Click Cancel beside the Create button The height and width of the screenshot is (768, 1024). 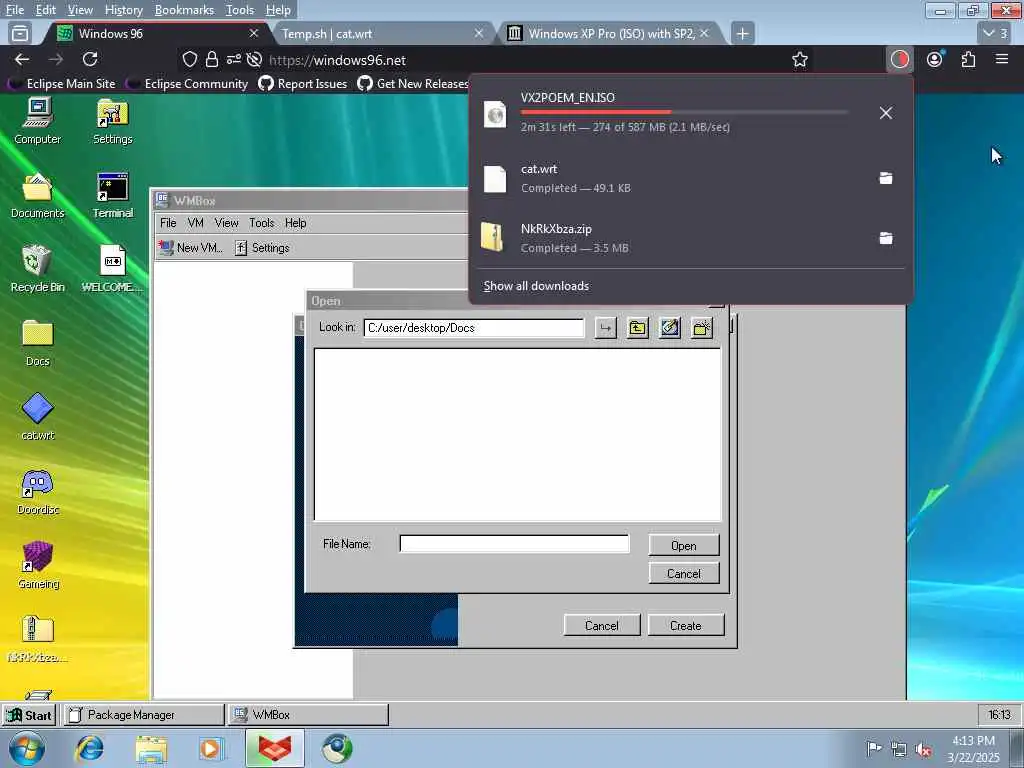pyautogui.click(x=601, y=626)
